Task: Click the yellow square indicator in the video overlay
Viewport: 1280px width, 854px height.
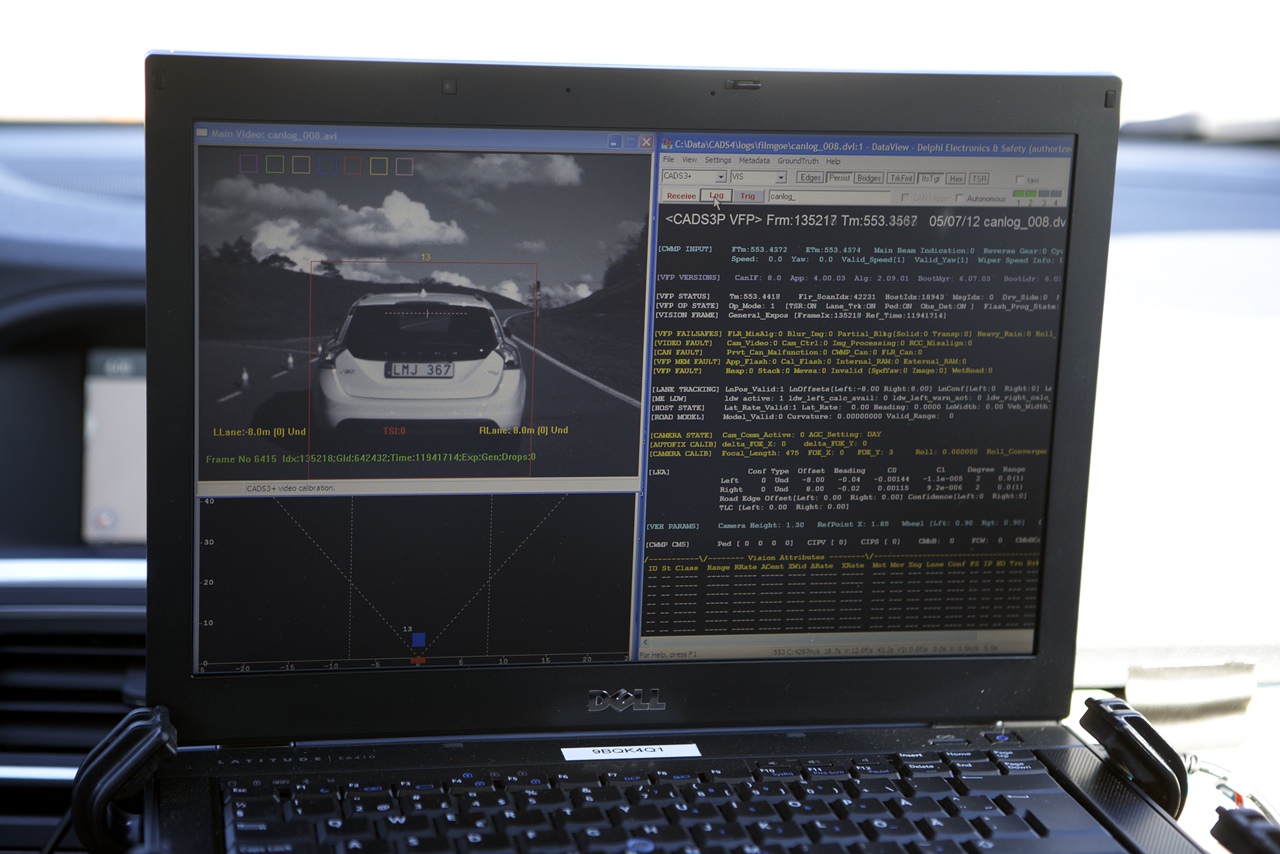Action: (x=379, y=166)
